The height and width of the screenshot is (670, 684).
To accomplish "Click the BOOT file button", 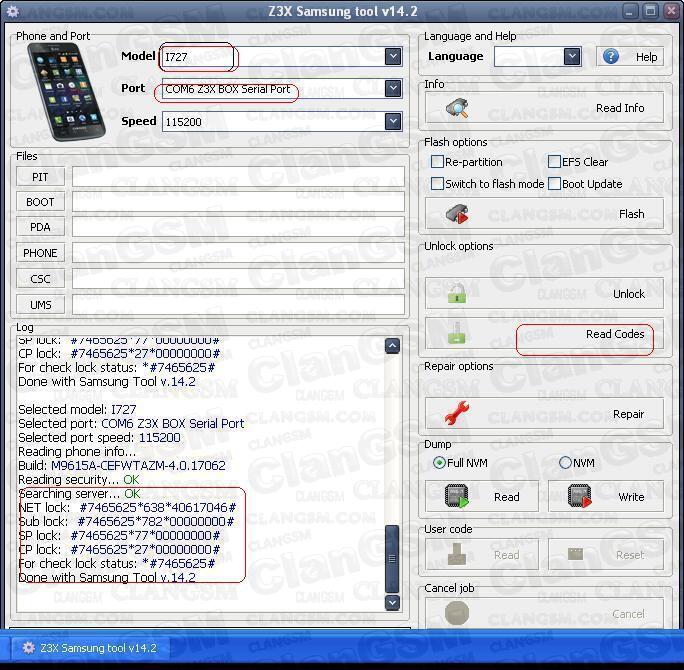I will (x=40, y=202).
